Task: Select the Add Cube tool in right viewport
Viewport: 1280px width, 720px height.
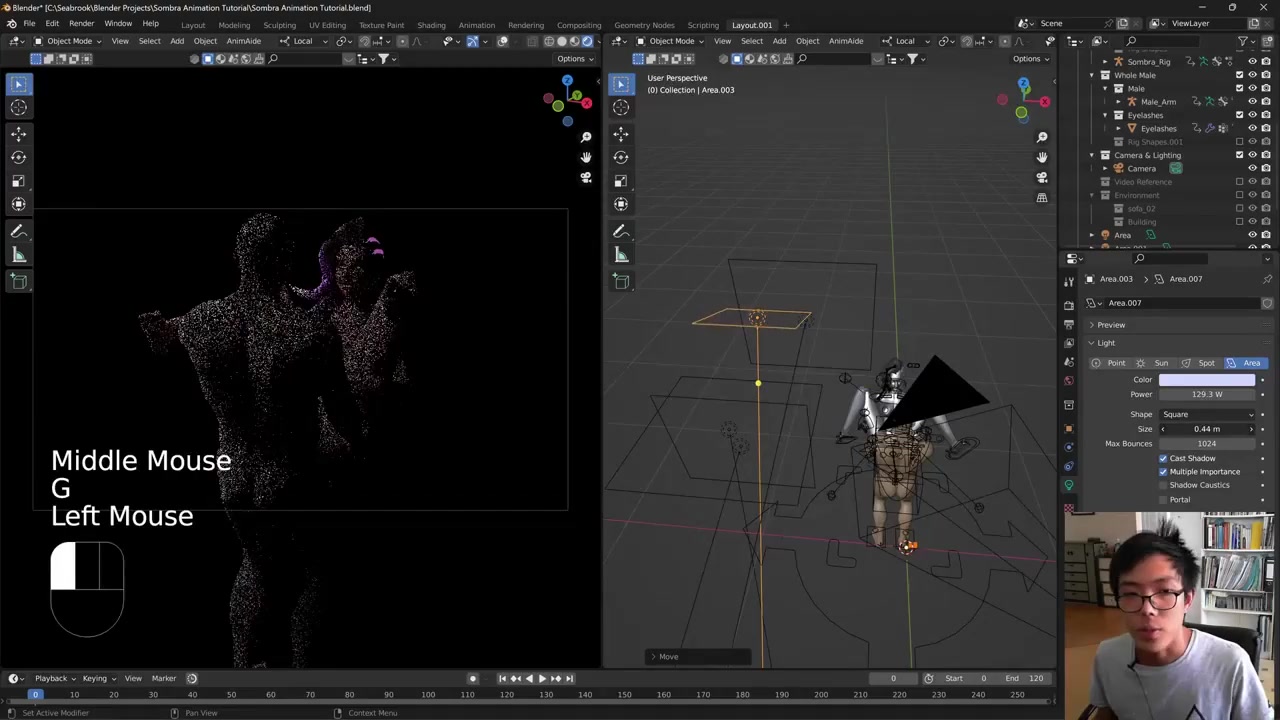Action: (621, 281)
